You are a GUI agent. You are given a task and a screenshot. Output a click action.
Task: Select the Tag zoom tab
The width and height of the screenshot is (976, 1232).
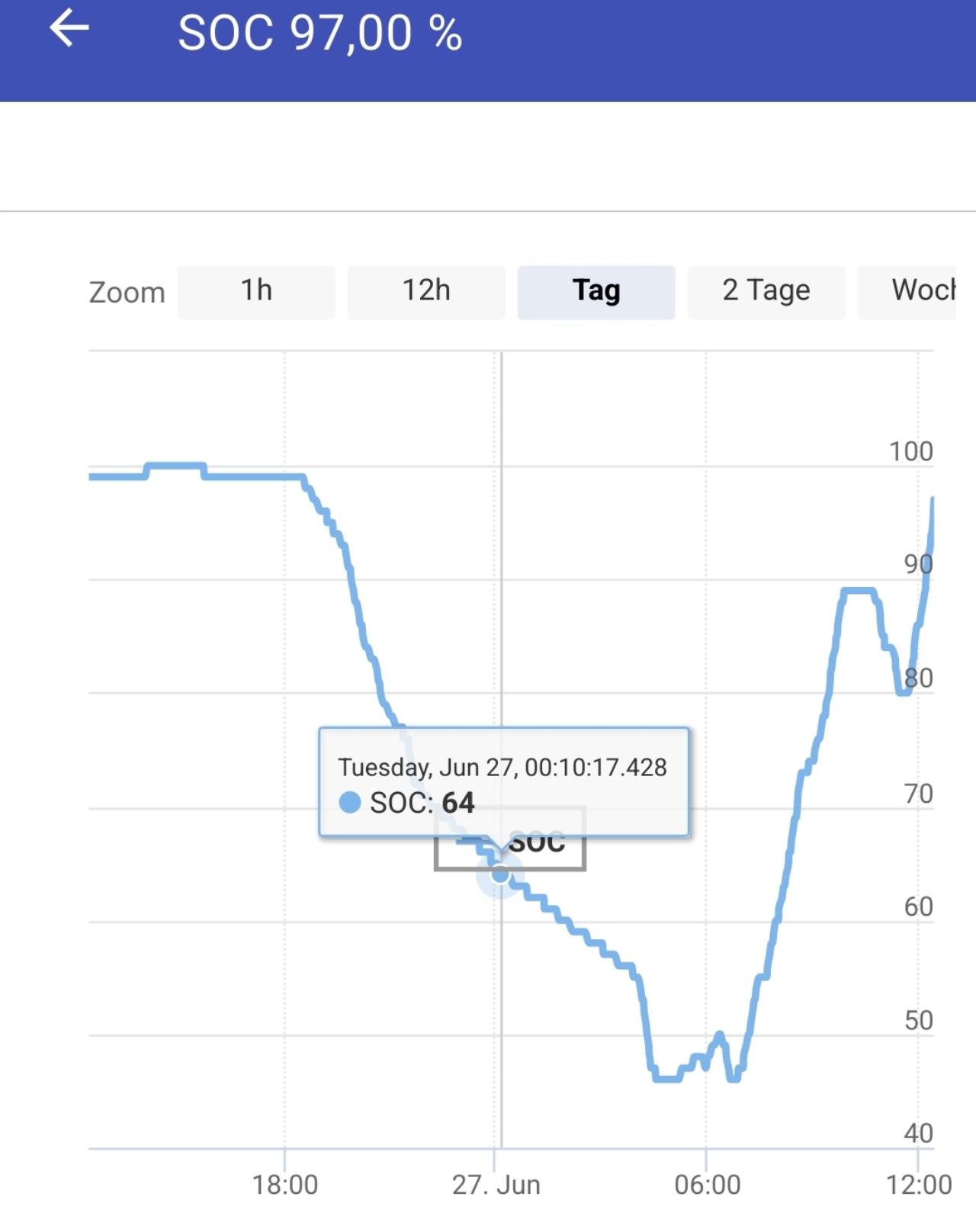pyautogui.click(x=596, y=292)
